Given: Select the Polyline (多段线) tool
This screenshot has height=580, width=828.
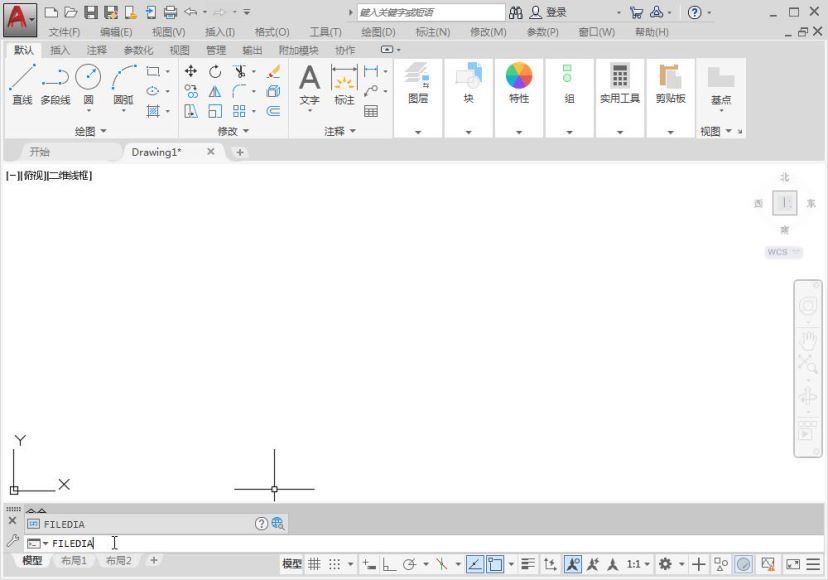Looking at the screenshot, I should 55,85.
